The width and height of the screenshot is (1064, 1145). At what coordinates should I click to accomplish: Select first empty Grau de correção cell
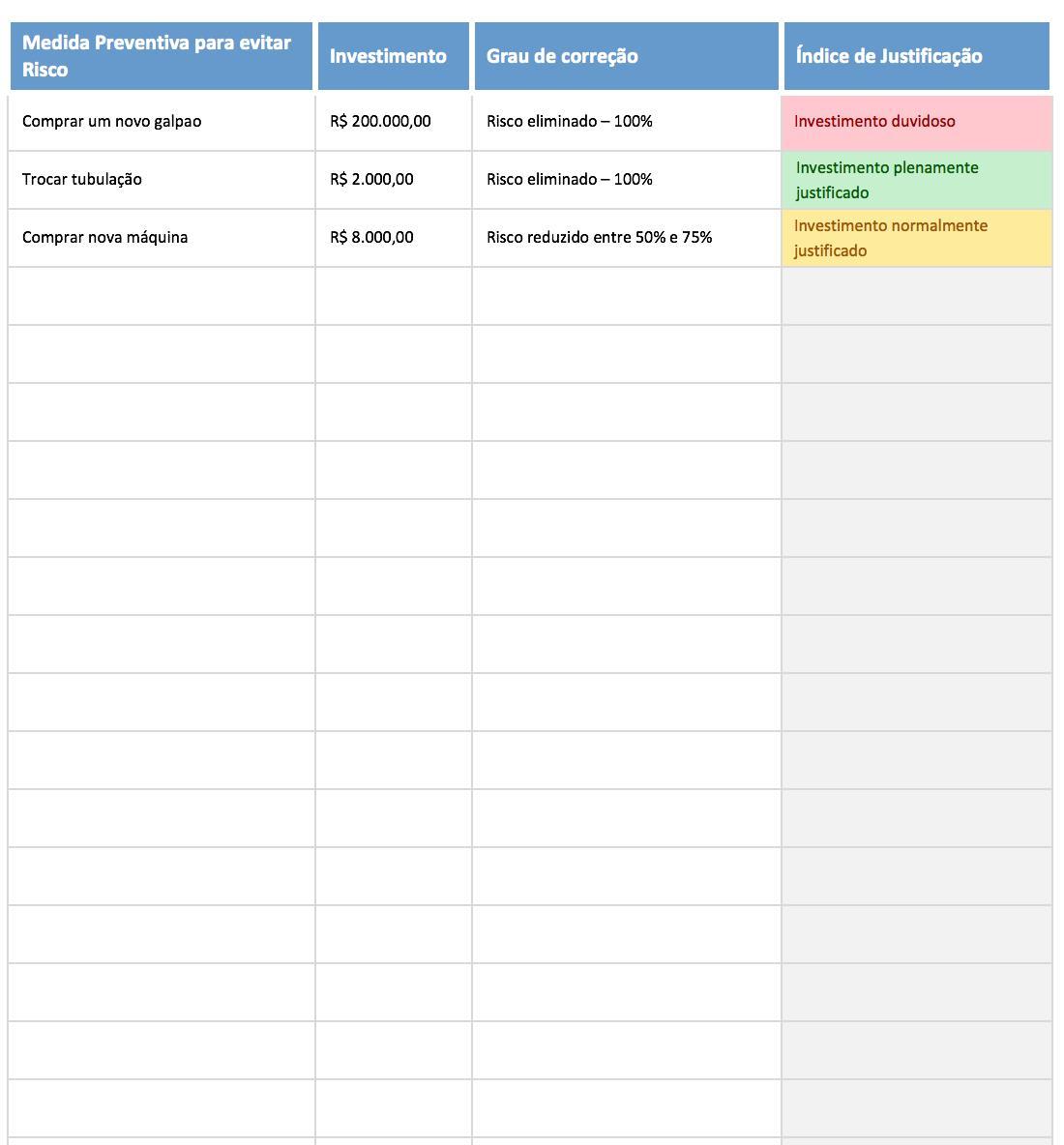(626, 296)
